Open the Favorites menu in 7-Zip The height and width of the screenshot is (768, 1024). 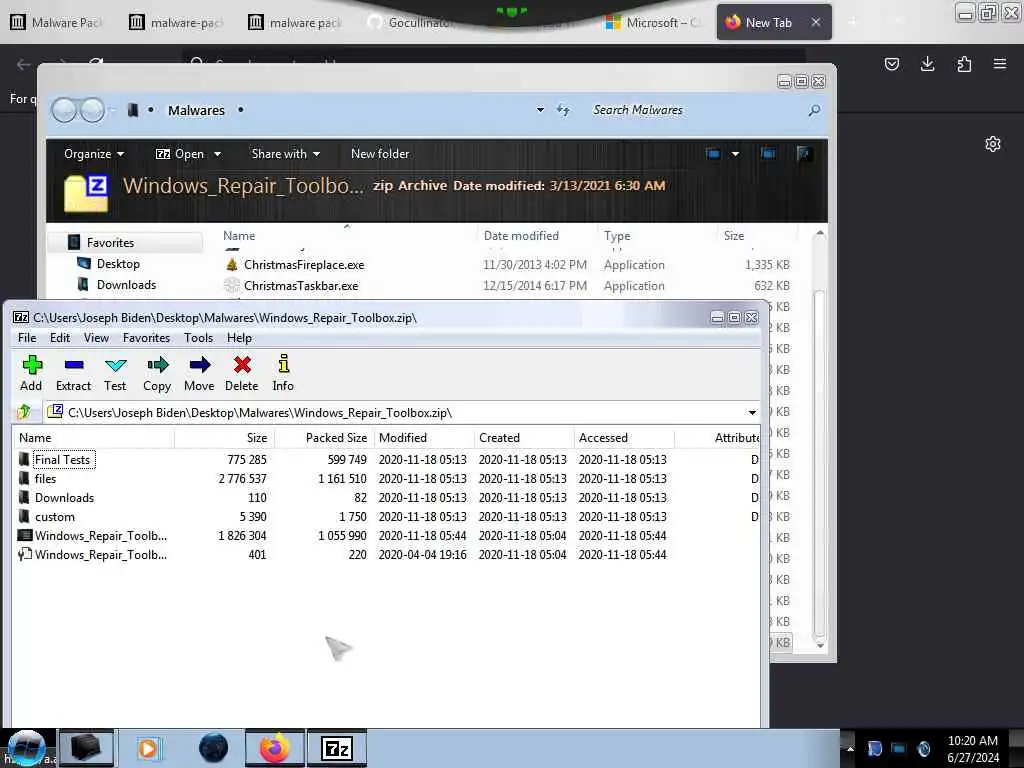[x=146, y=338]
